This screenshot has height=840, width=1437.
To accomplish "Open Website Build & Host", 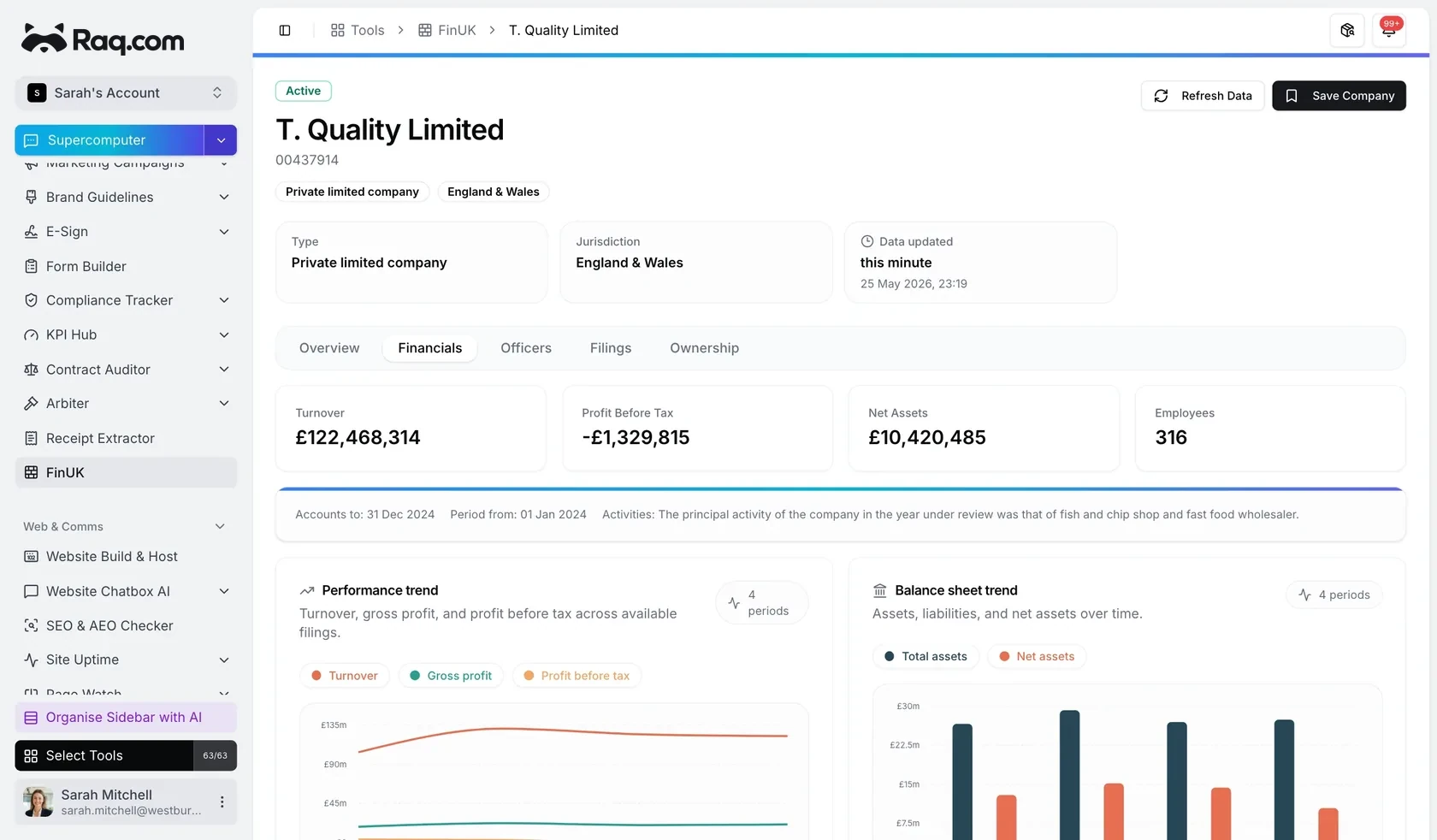I will [126, 557].
